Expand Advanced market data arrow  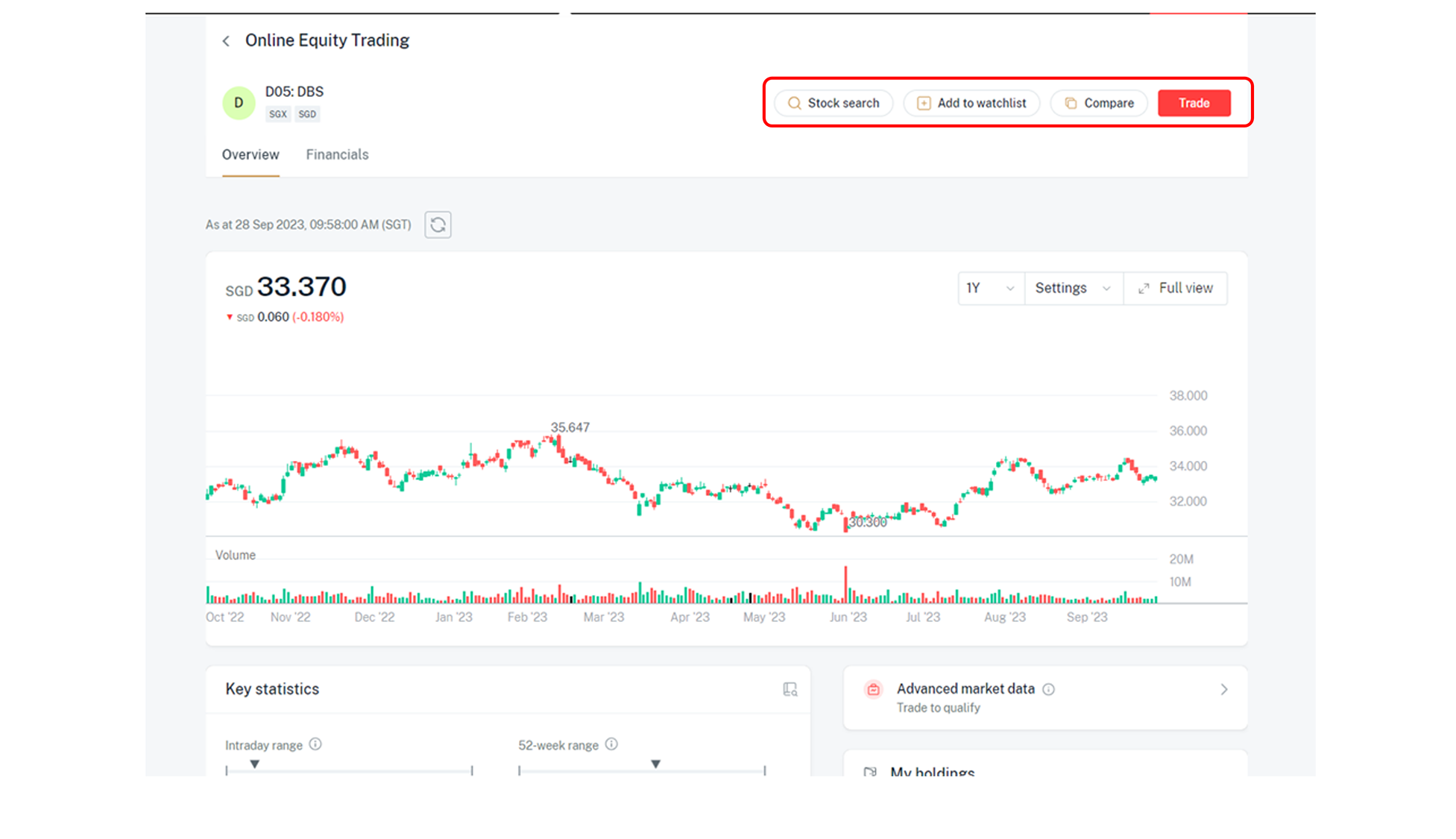(x=1223, y=690)
